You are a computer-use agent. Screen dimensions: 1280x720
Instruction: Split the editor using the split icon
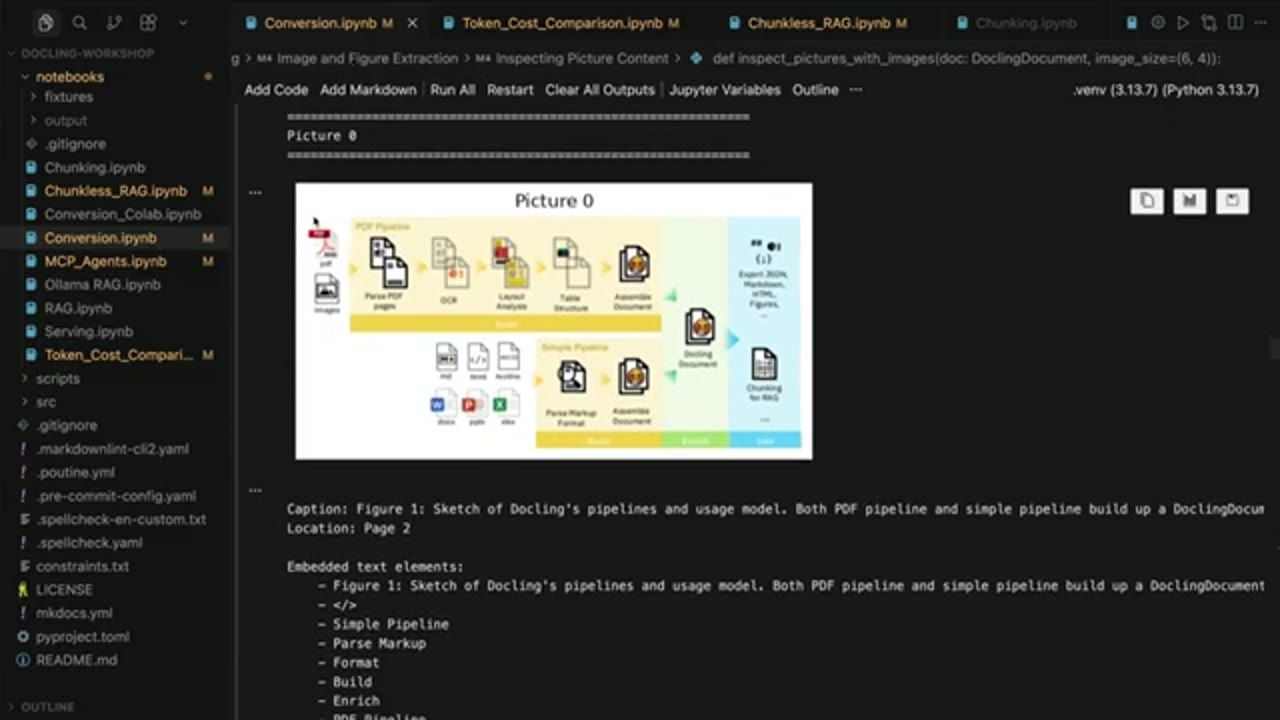coord(1233,23)
